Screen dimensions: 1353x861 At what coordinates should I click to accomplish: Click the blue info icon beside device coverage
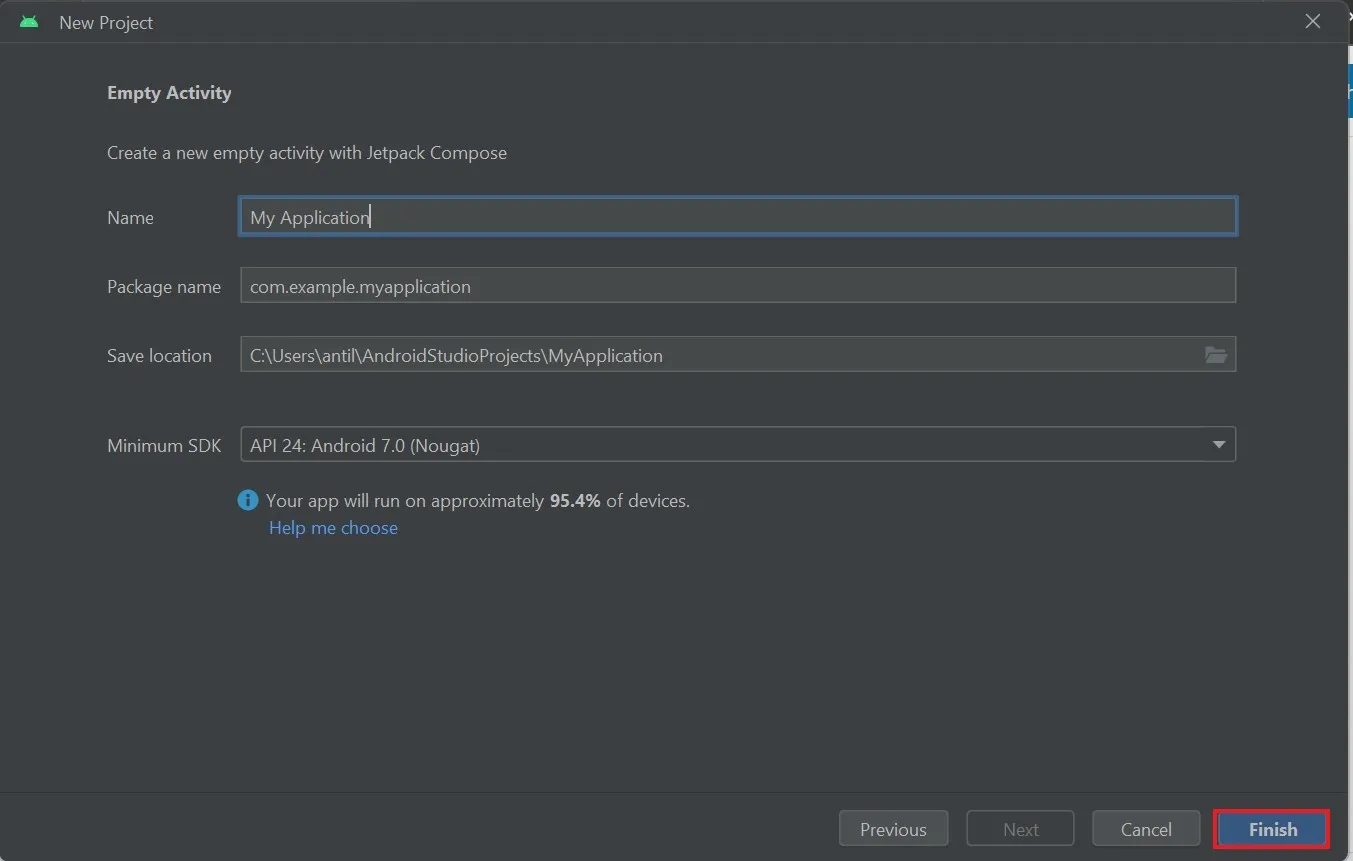pyautogui.click(x=248, y=500)
